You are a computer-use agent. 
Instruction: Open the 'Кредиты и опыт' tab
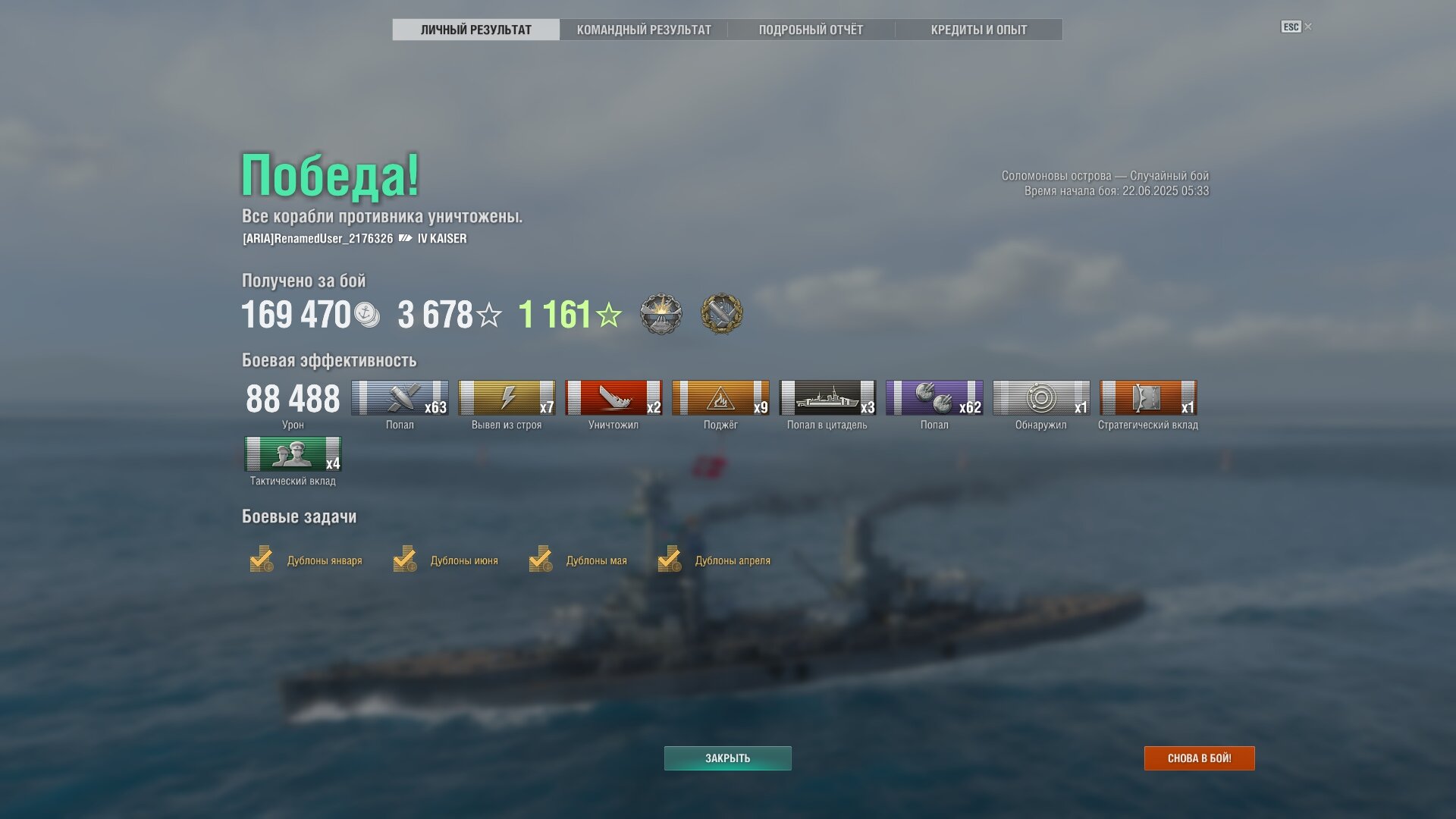pos(978,30)
